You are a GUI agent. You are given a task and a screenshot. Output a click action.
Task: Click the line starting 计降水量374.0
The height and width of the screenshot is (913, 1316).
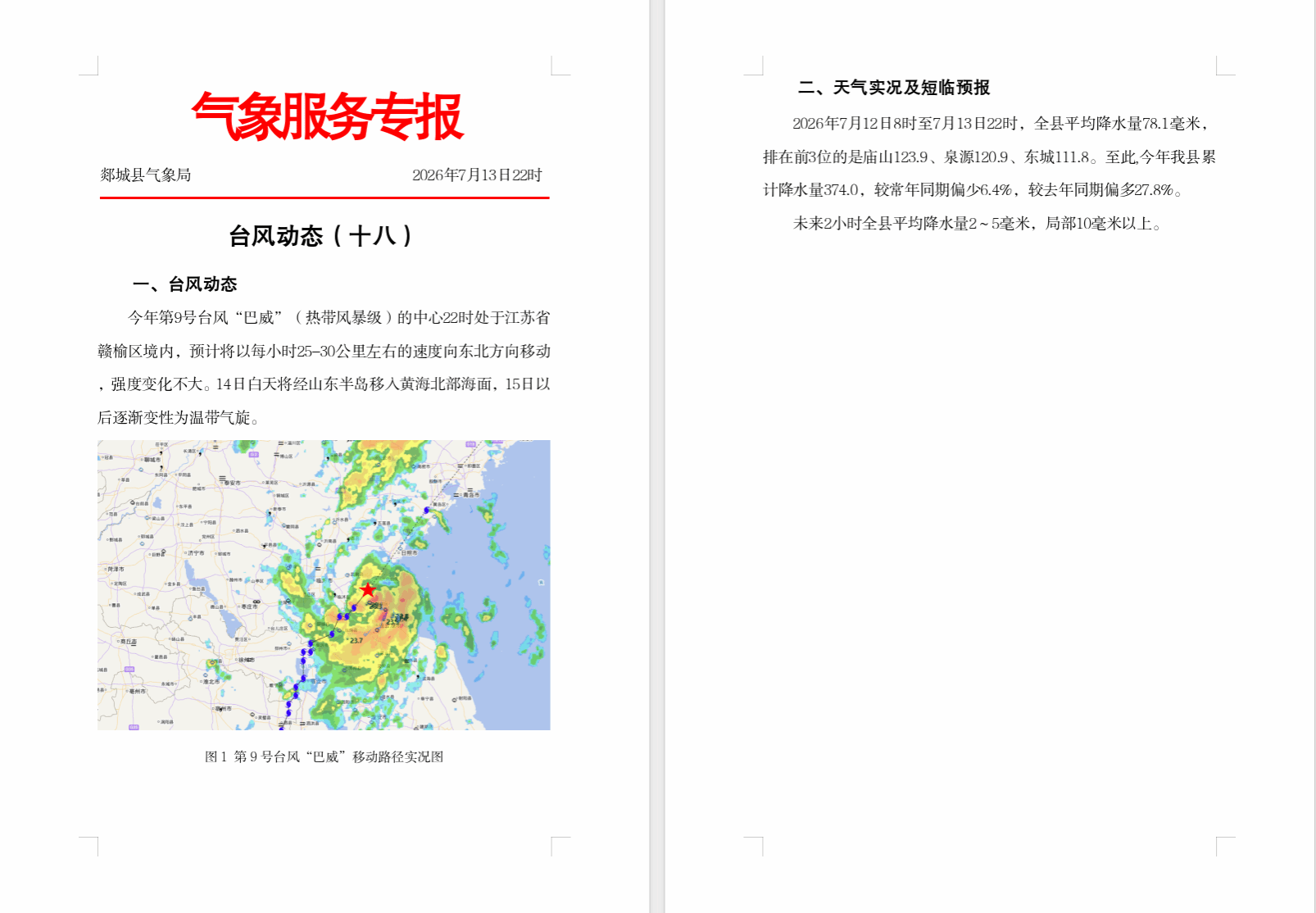973,189
